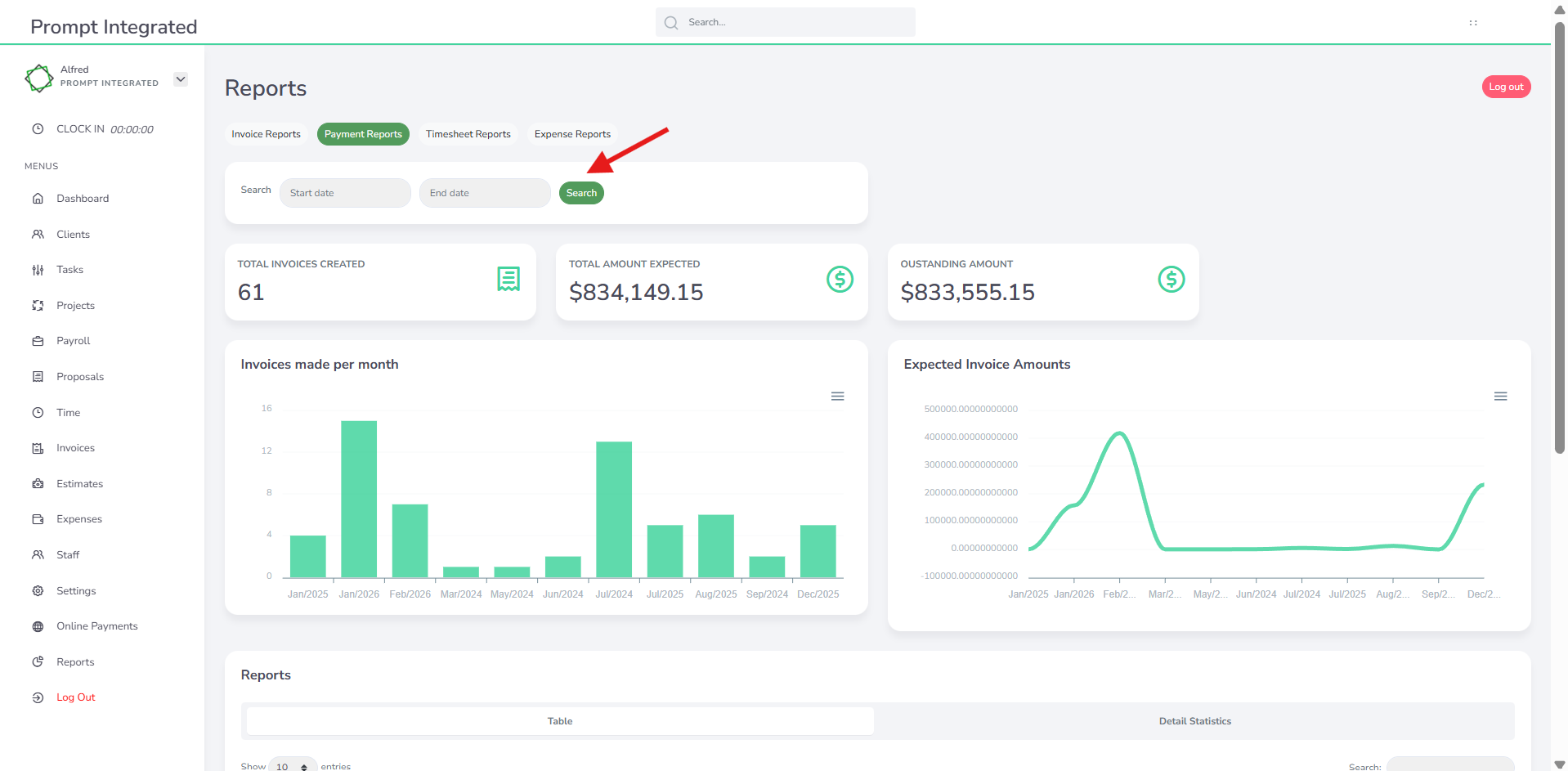1568x771 pixels.
Task: Open the show entries count selector
Action: [x=293, y=765]
